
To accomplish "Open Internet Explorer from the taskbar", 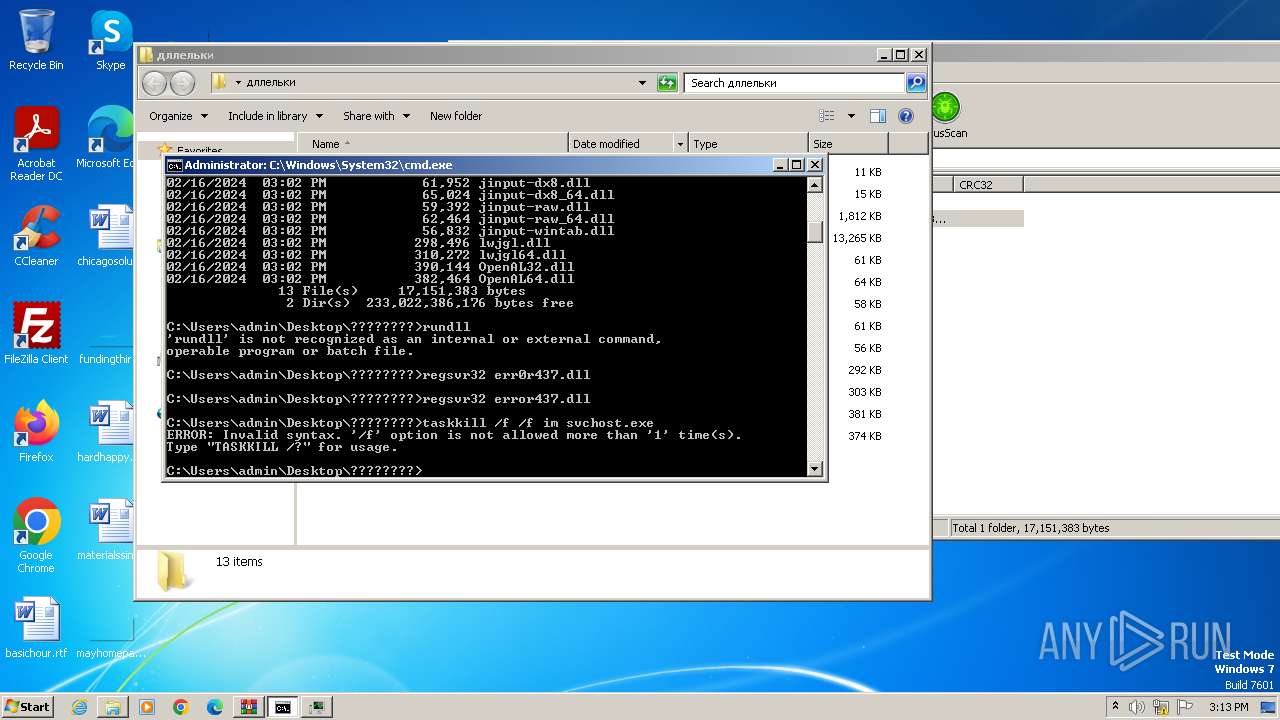I will click(x=80, y=707).
